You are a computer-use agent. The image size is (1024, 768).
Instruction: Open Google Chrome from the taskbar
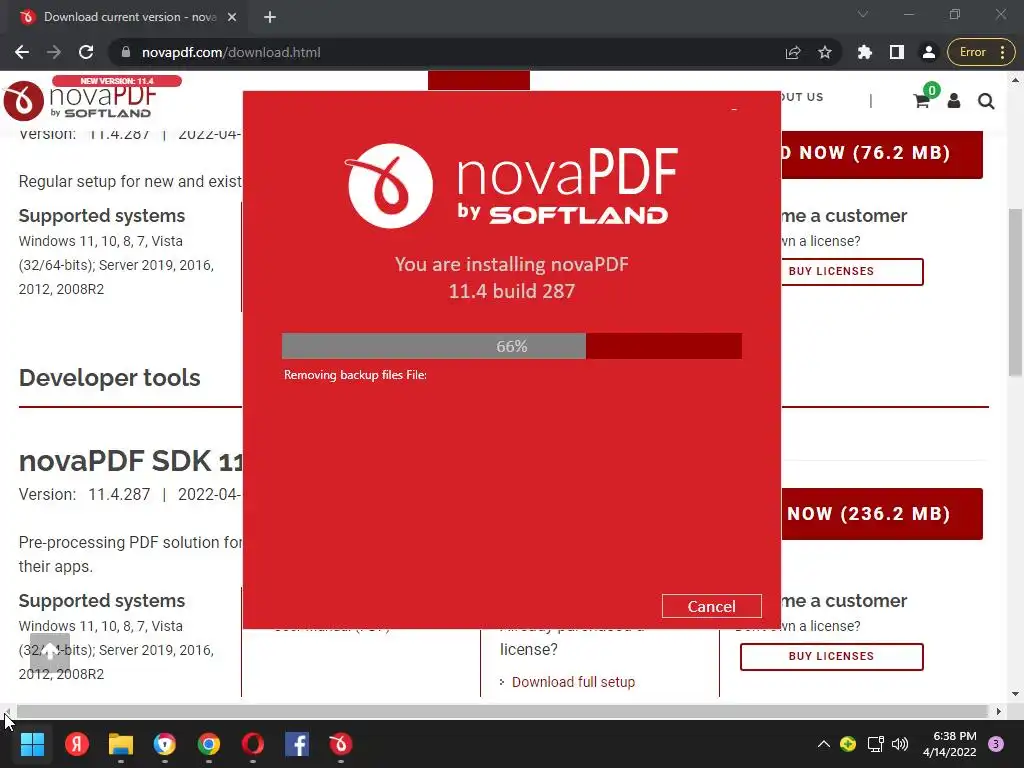coord(209,744)
